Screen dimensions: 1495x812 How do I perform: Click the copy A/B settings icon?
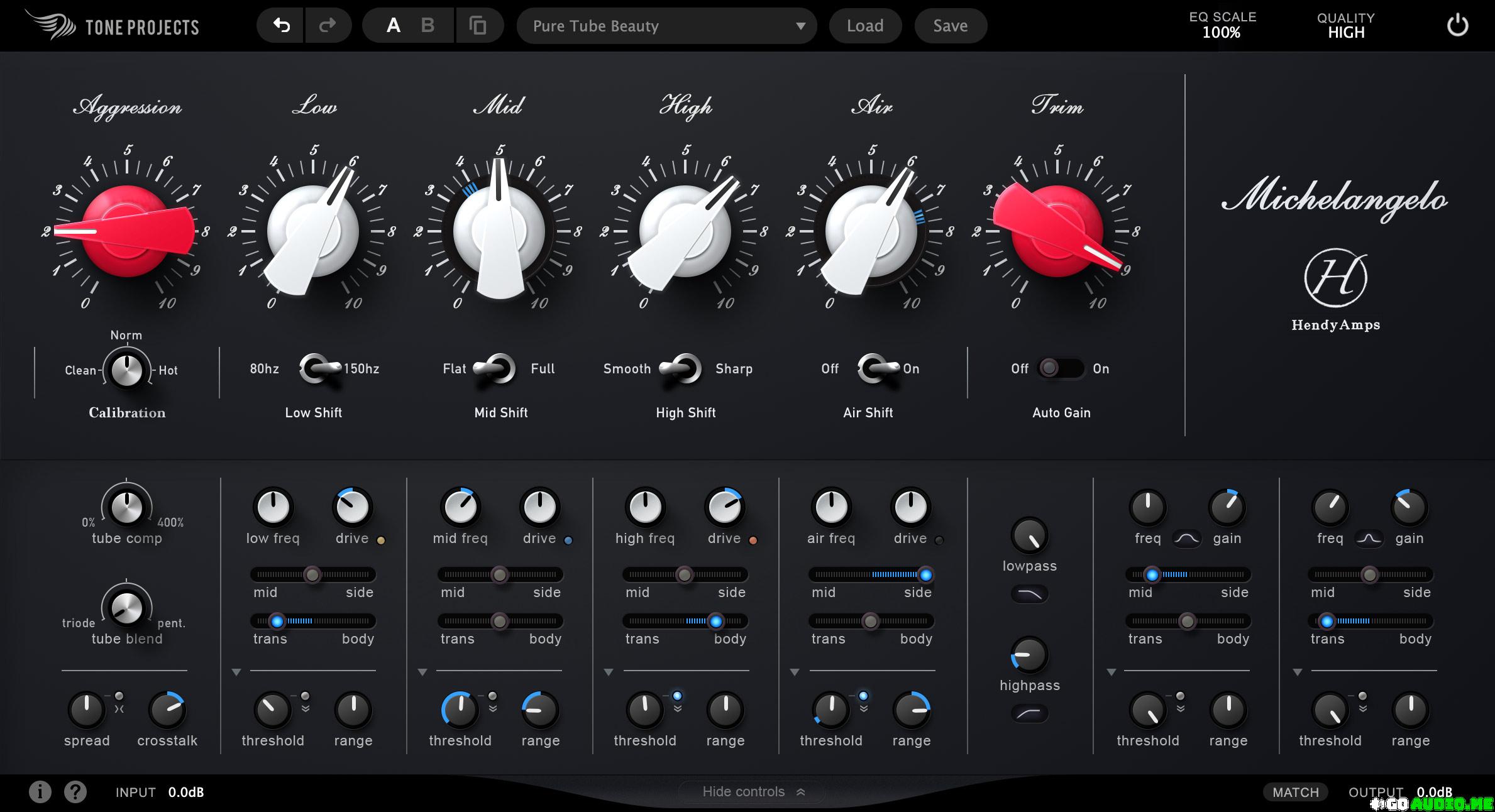point(478,26)
